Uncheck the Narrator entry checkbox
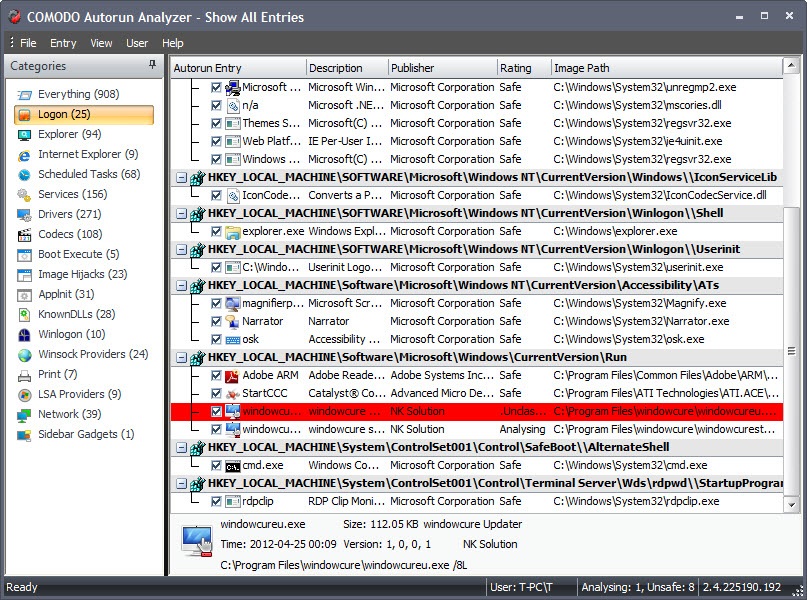This screenshot has width=807, height=600. tap(216, 322)
